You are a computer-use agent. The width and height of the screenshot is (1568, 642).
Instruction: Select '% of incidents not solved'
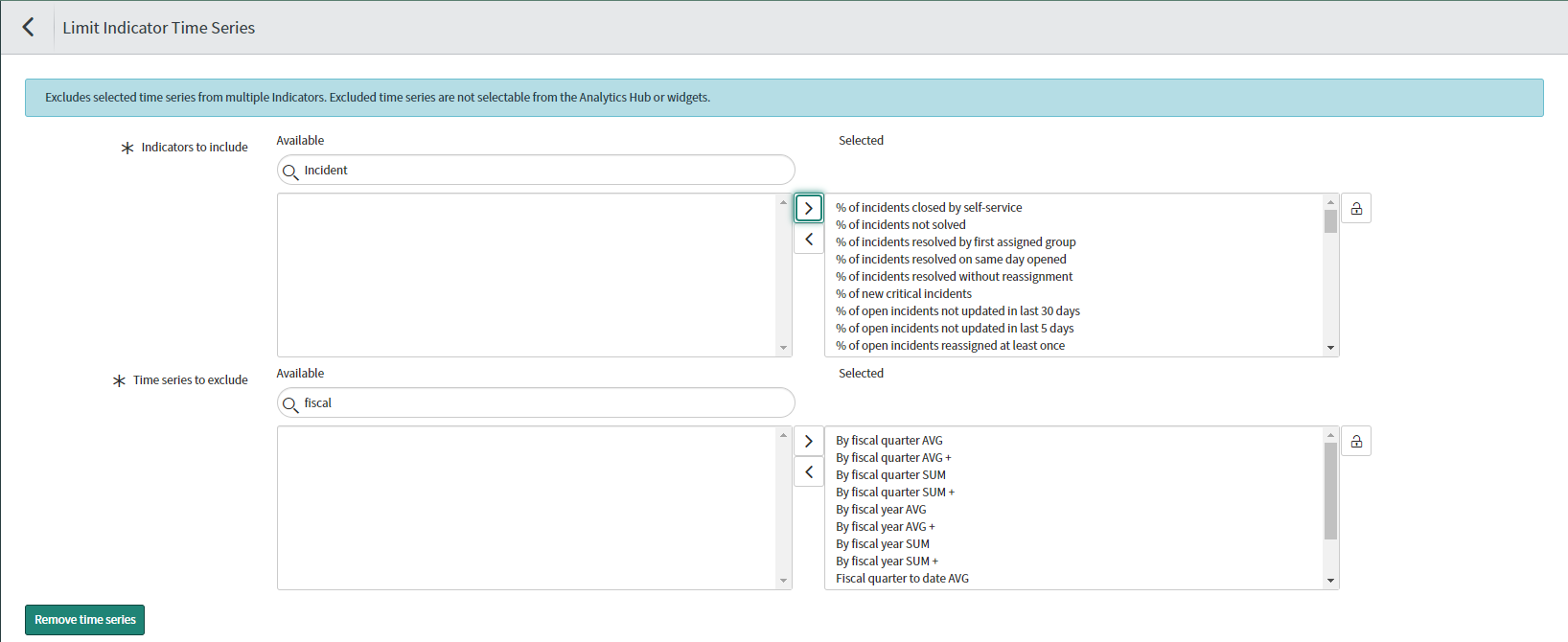pos(901,225)
